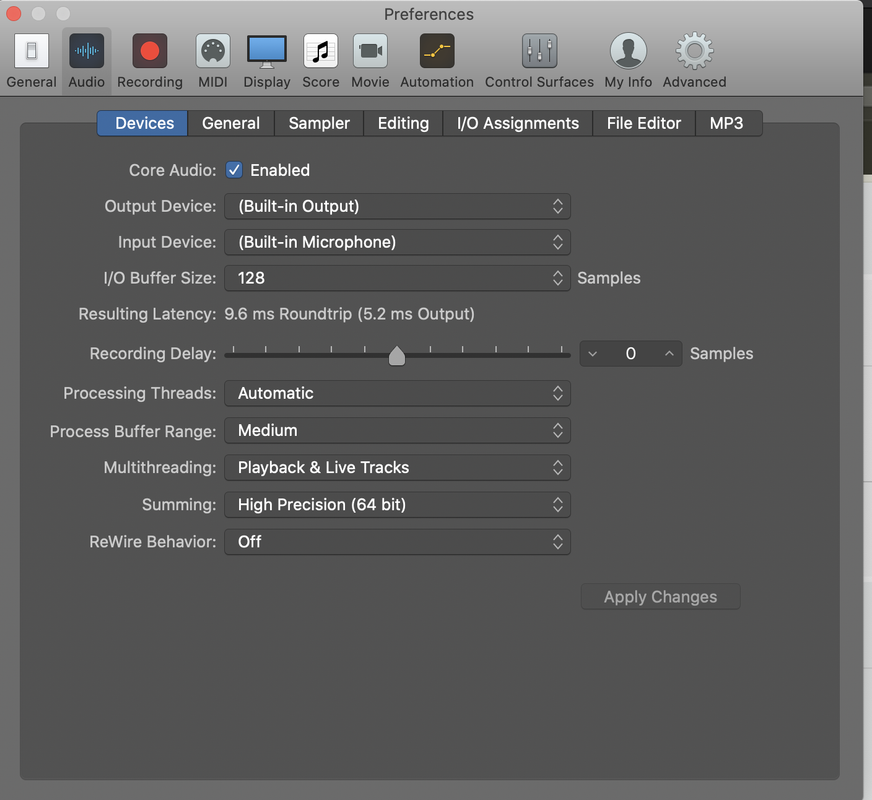Toggle Core Audio Enabled checkbox
The image size is (872, 800).
(x=234, y=170)
